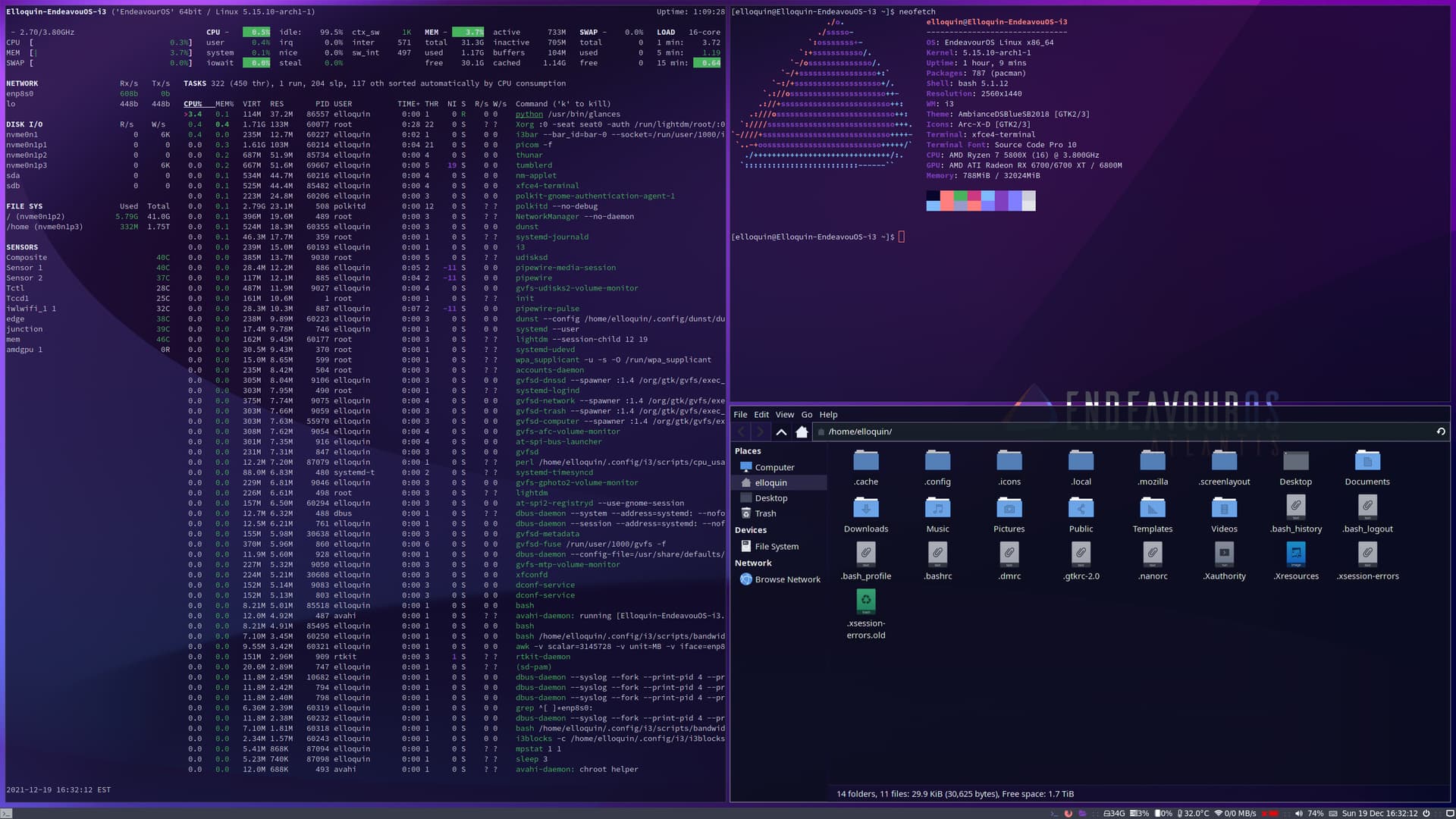Image resolution: width=1456 pixels, height=819 pixels.
Task: Select the .bashrc file
Action: click(x=937, y=561)
